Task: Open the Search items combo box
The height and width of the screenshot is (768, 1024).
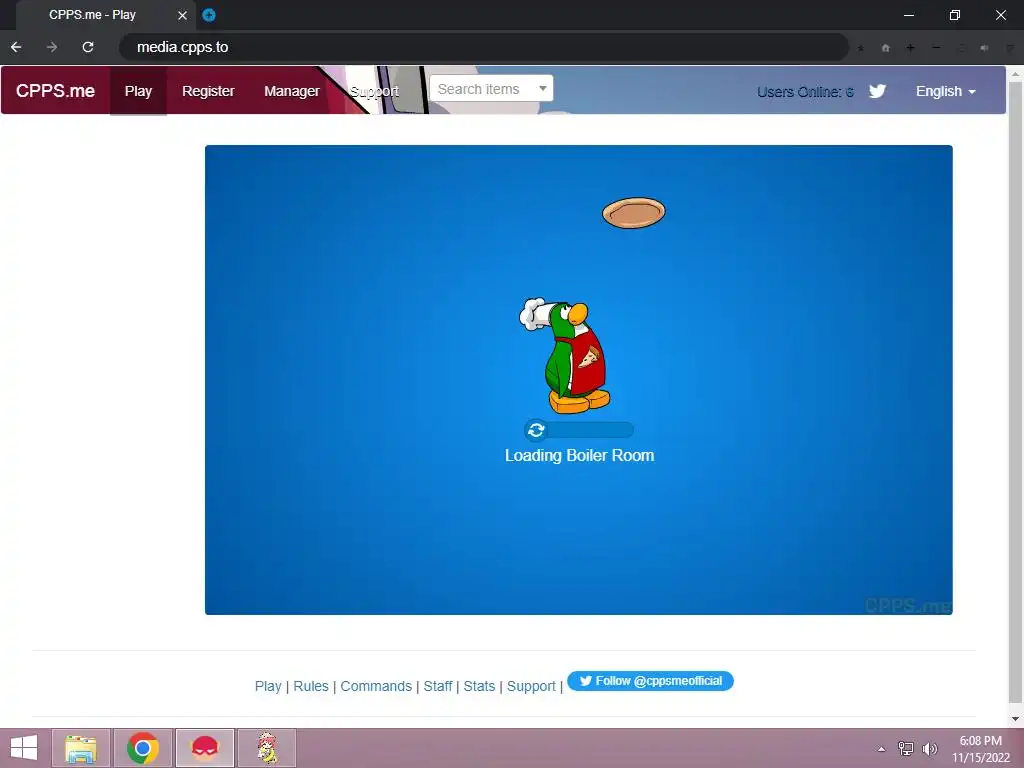Action: click(x=491, y=88)
